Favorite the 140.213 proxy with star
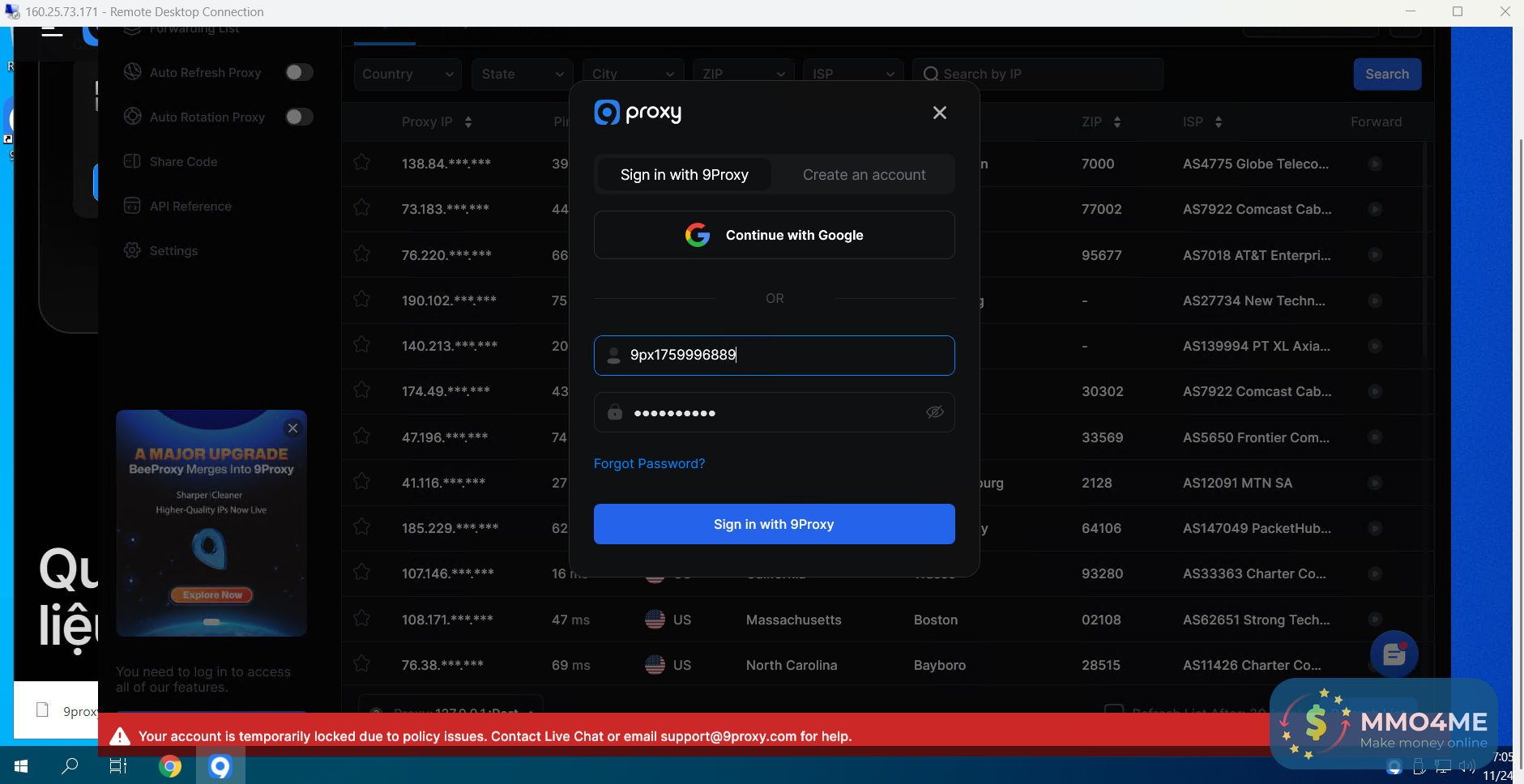 [362, 345]
